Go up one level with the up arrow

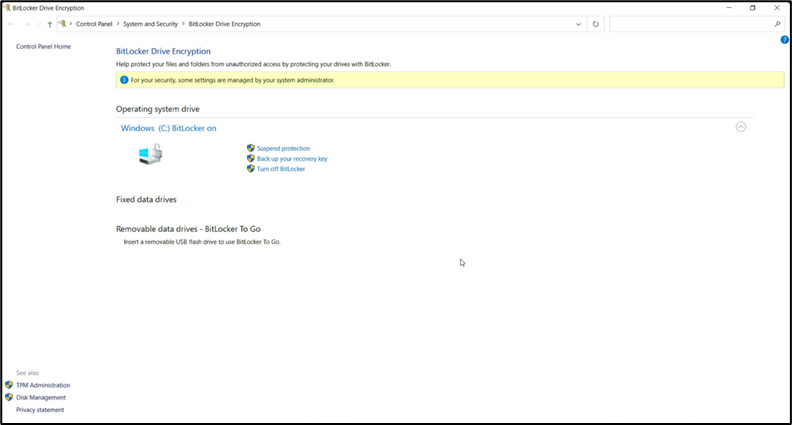pos(50,24)
